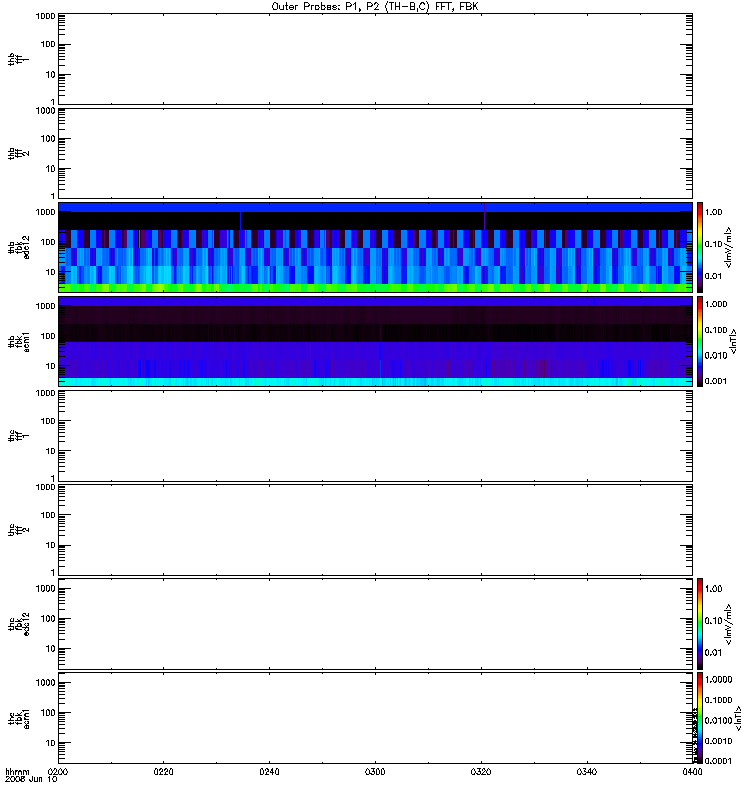Select the 0220 time axis label
Viewport: 750px width, 800px height.
163,771
